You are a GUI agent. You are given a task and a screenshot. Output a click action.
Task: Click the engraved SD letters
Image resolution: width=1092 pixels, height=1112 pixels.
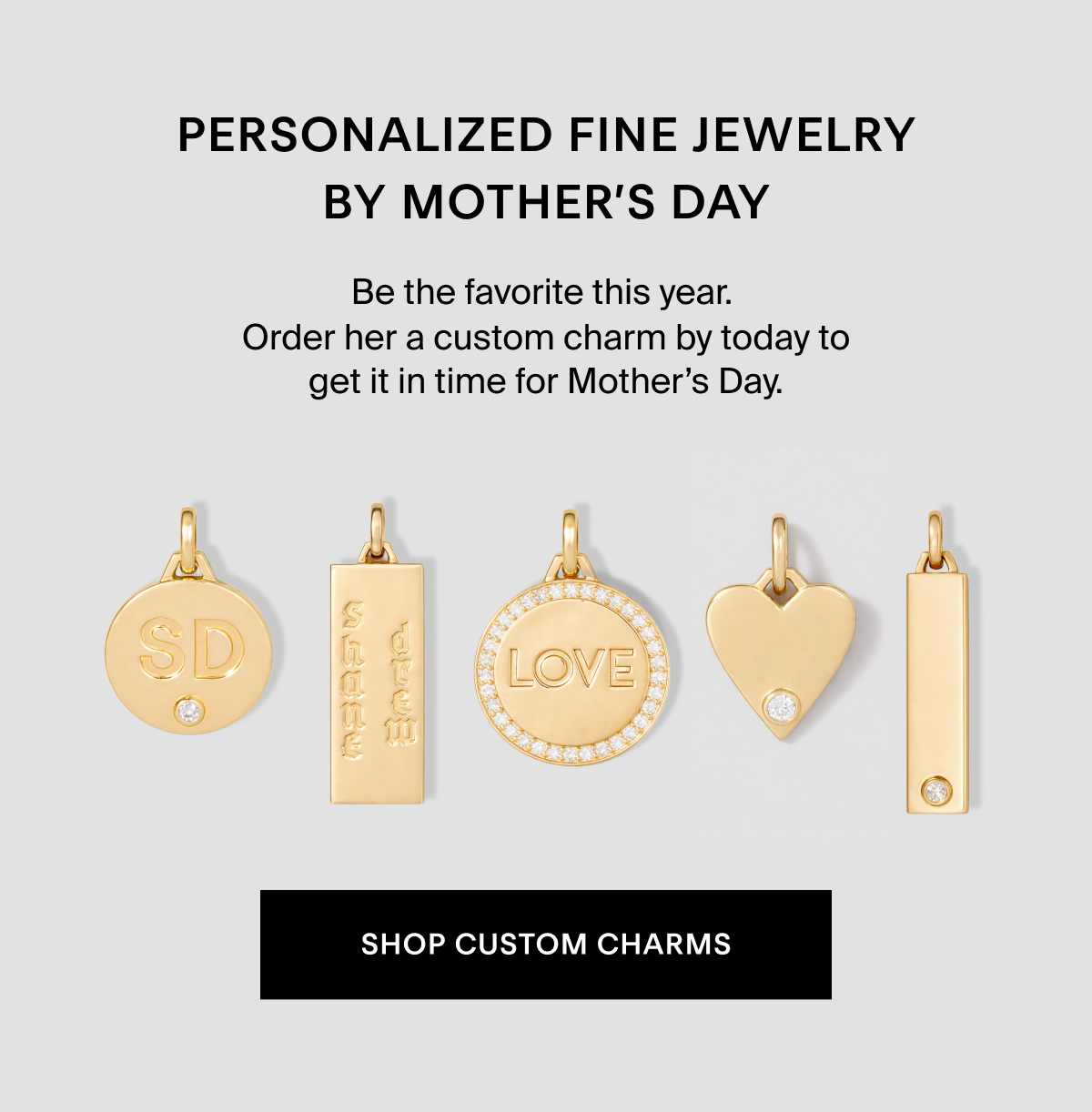pyautogui.click(x=191, y=649)
